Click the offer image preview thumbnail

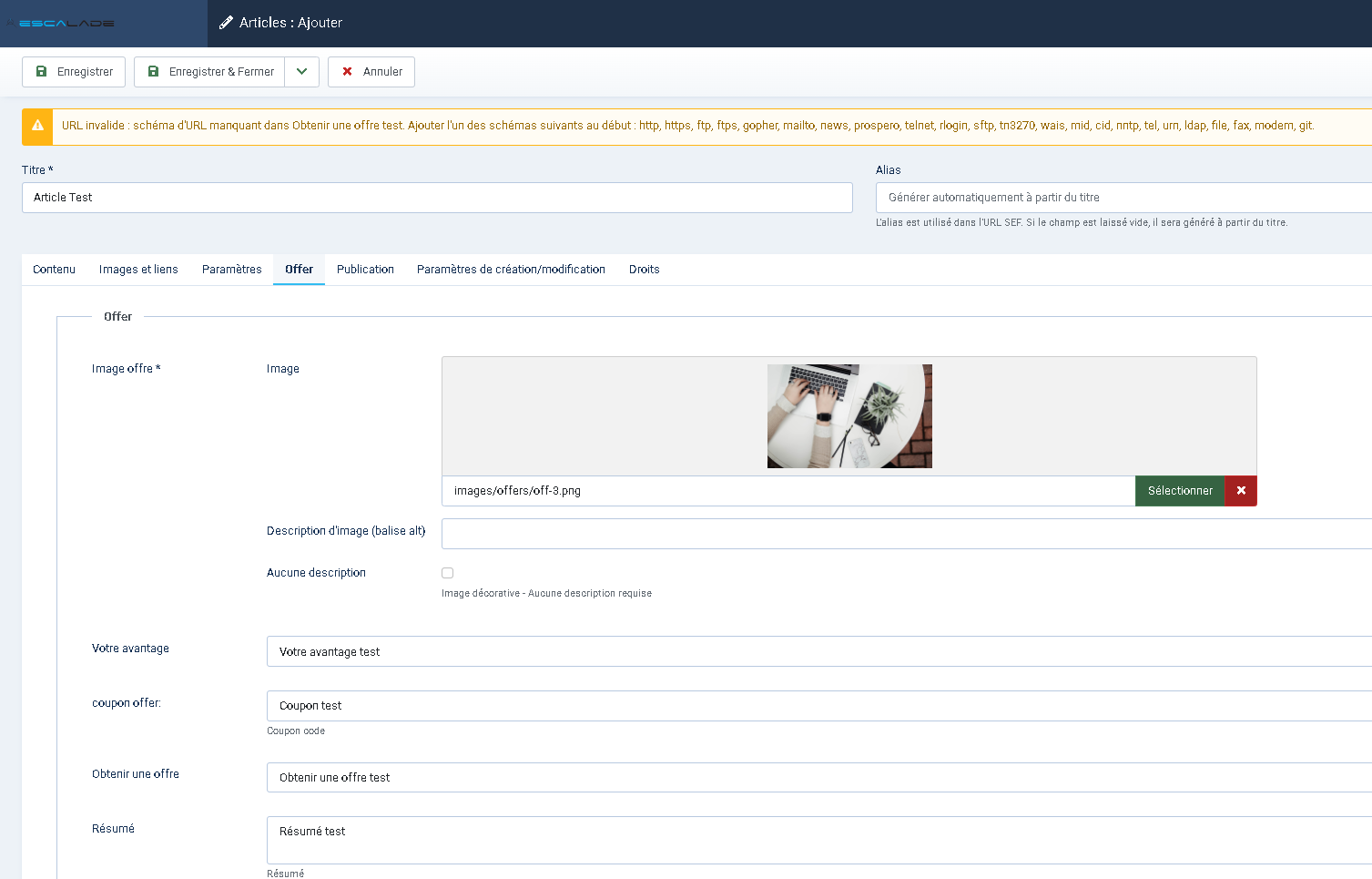(849, 416)
